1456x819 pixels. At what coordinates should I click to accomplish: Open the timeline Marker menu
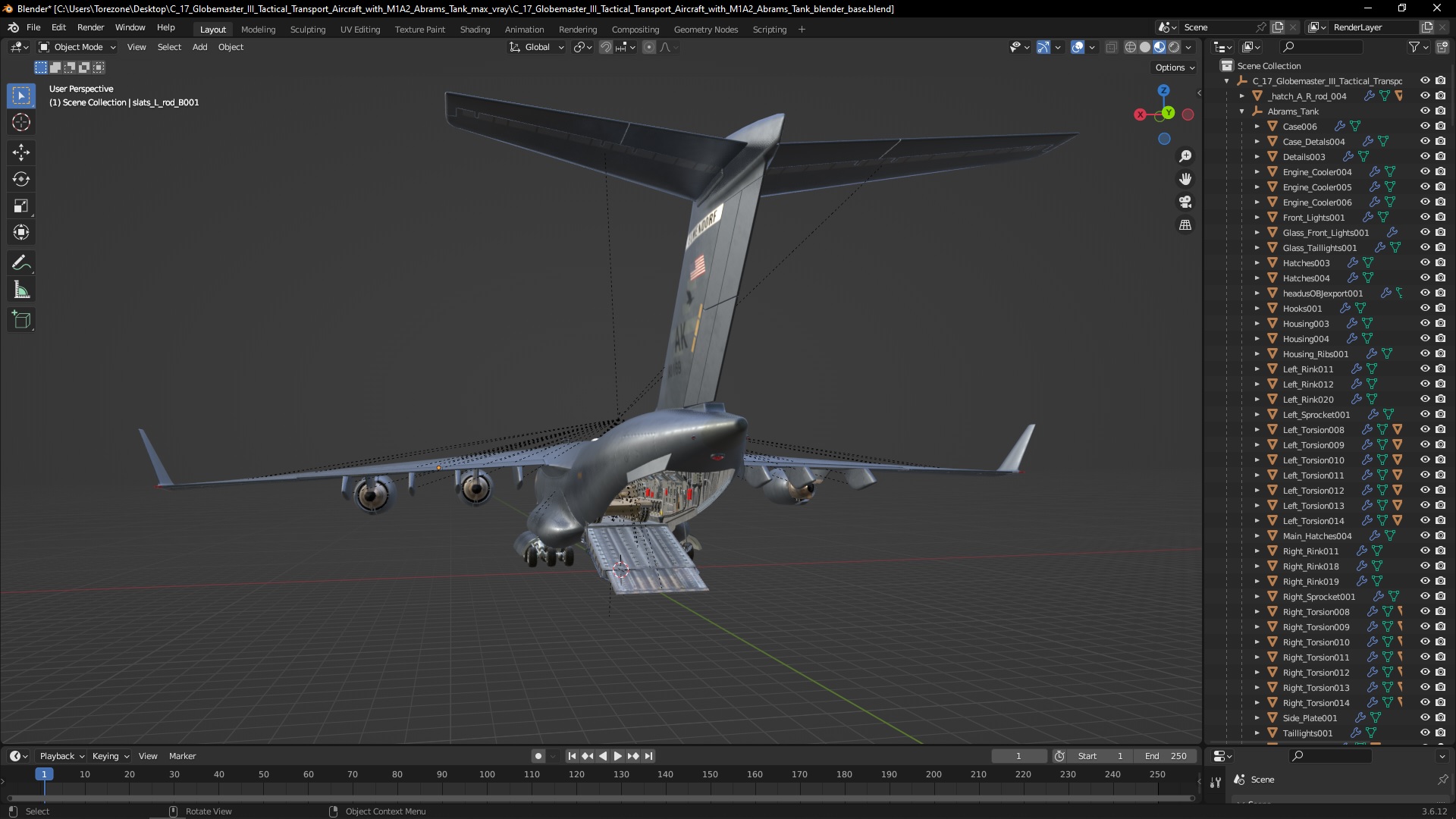coord(182,756)
